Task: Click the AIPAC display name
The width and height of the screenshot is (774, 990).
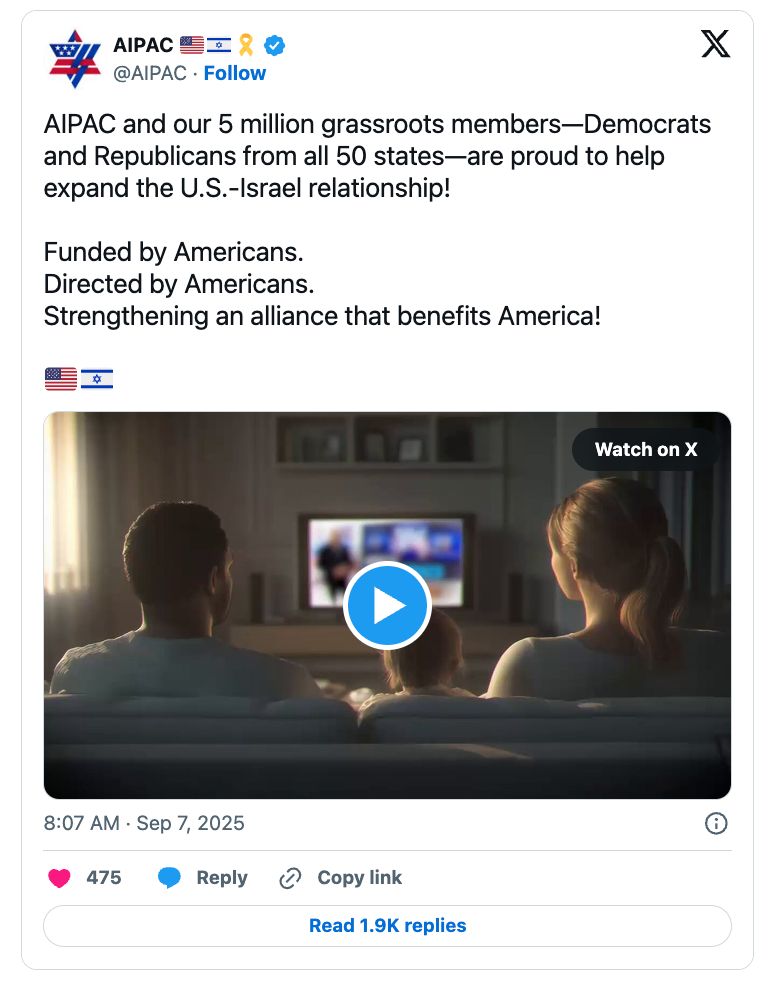Action: pos(143,45)
